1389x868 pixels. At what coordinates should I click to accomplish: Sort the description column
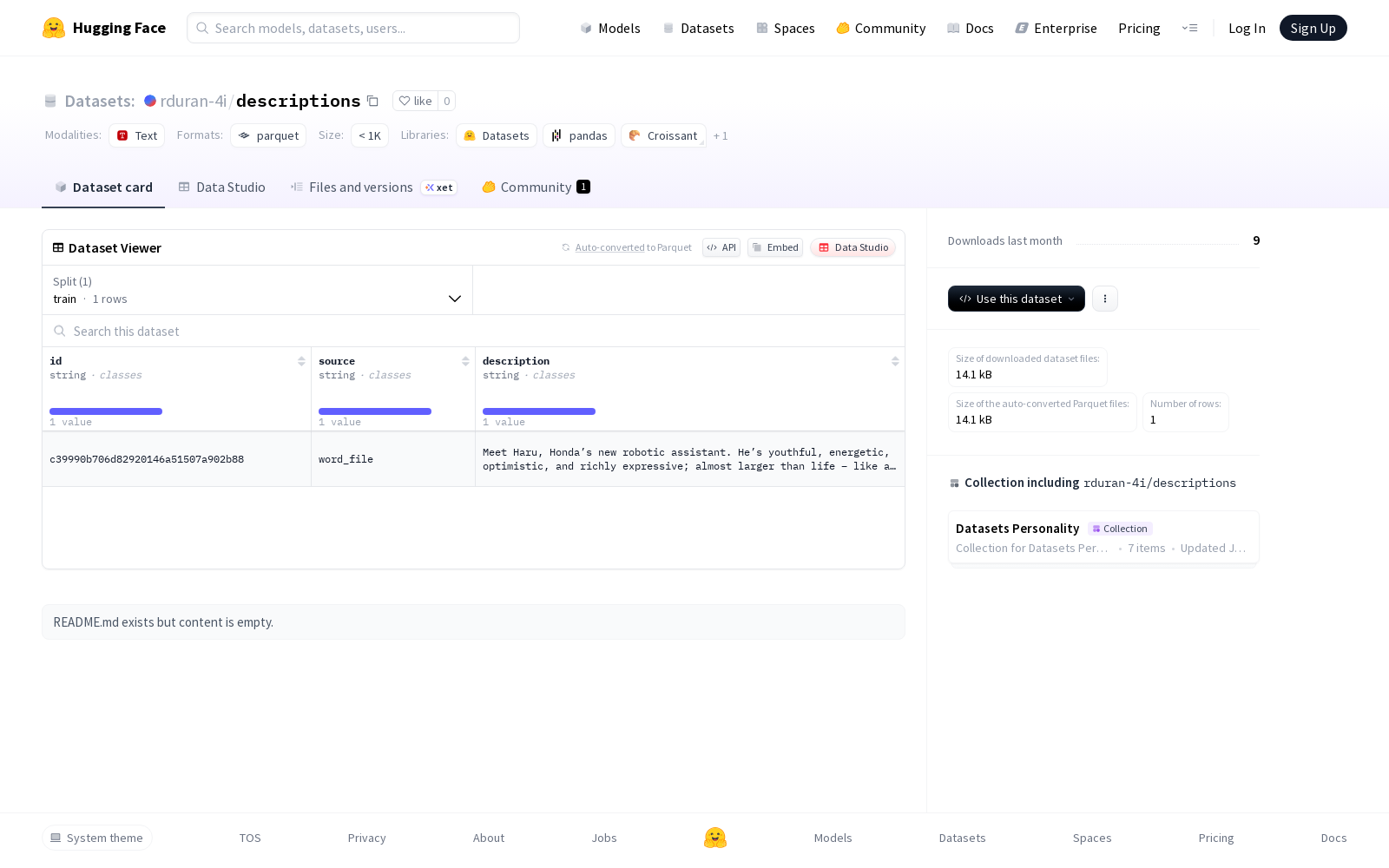coord(895,361)
